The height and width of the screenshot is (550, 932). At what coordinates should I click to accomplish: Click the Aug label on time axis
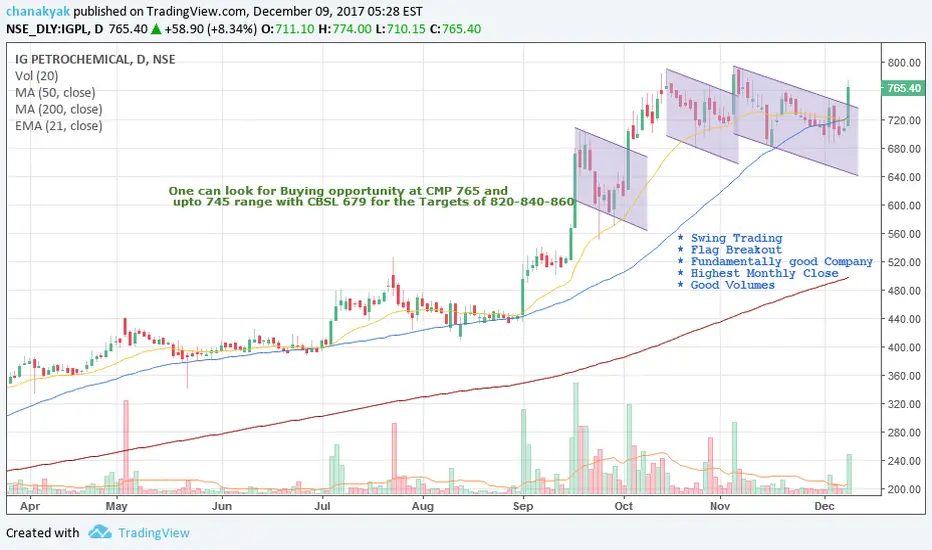coord(423,506)
